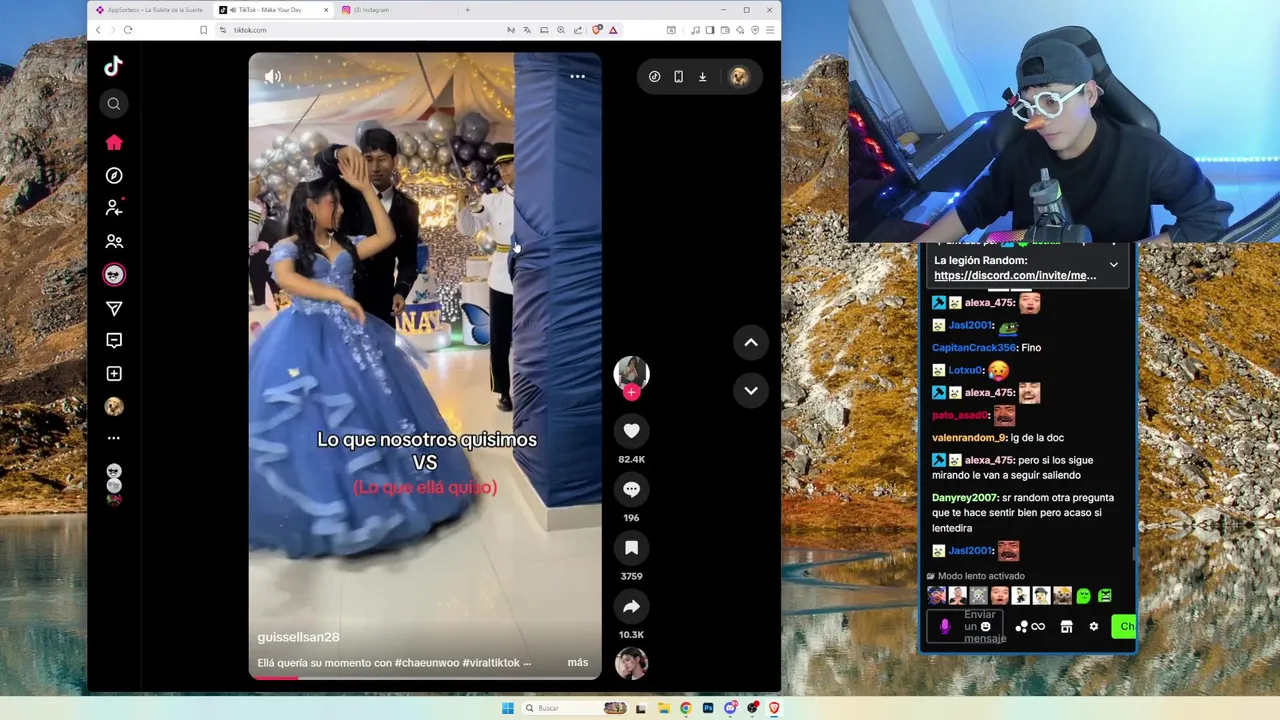Open the Explore compass icon

(114, 176)
